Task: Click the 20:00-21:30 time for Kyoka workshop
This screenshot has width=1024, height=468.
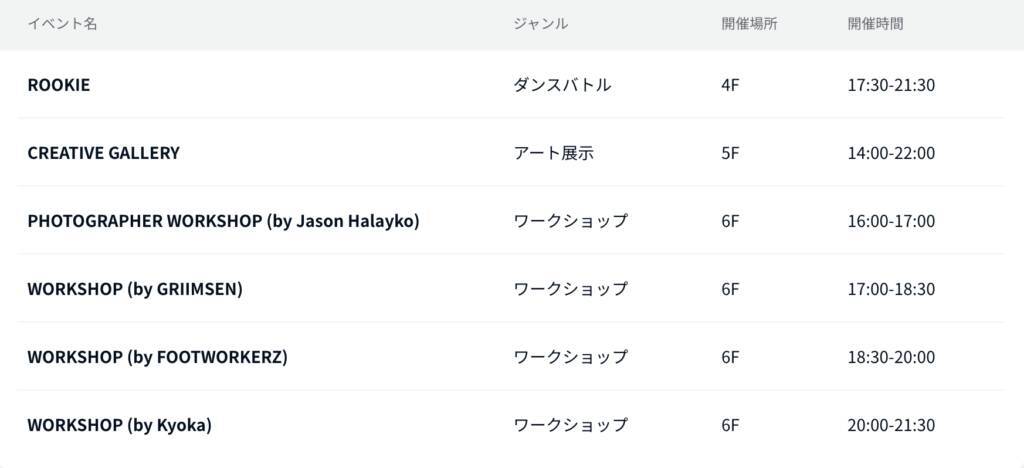Action: tap(890, 425)
